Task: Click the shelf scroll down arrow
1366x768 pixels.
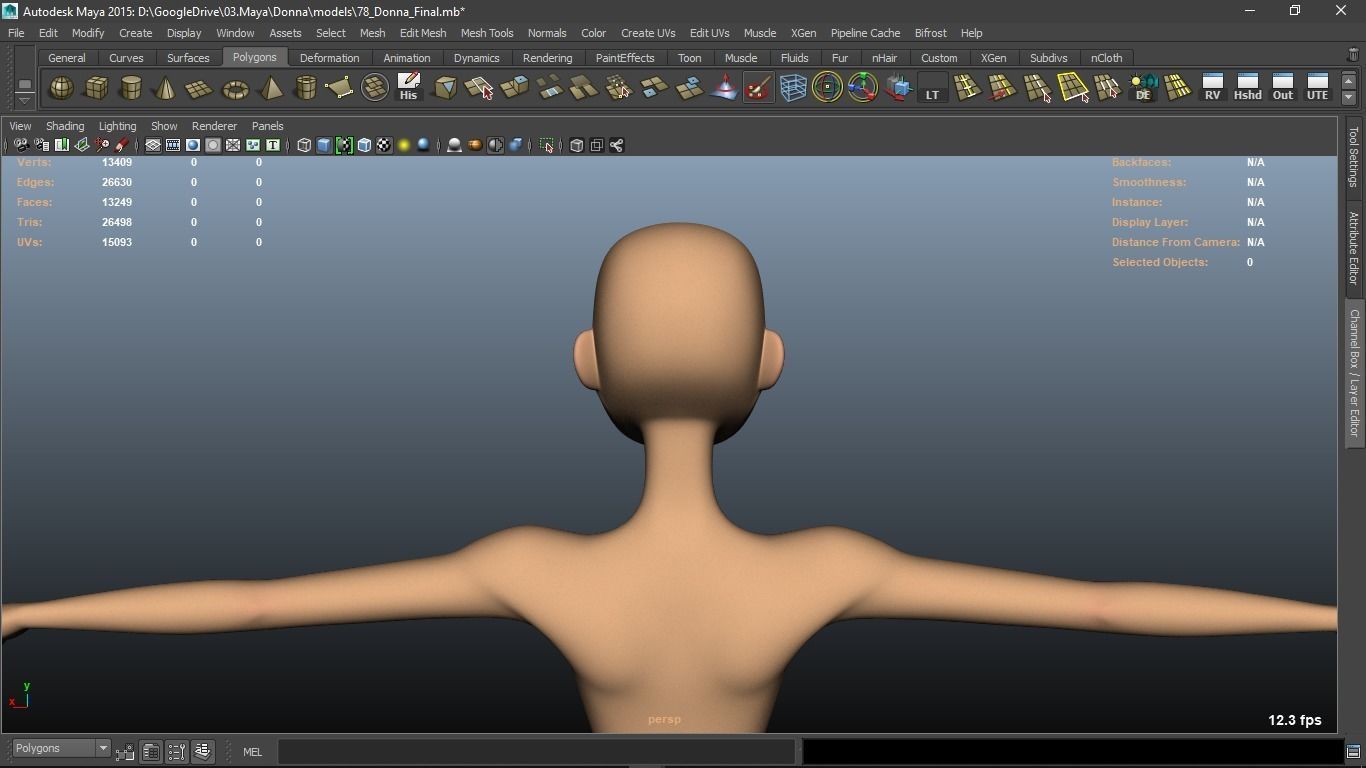Action: pos(1348,97)
